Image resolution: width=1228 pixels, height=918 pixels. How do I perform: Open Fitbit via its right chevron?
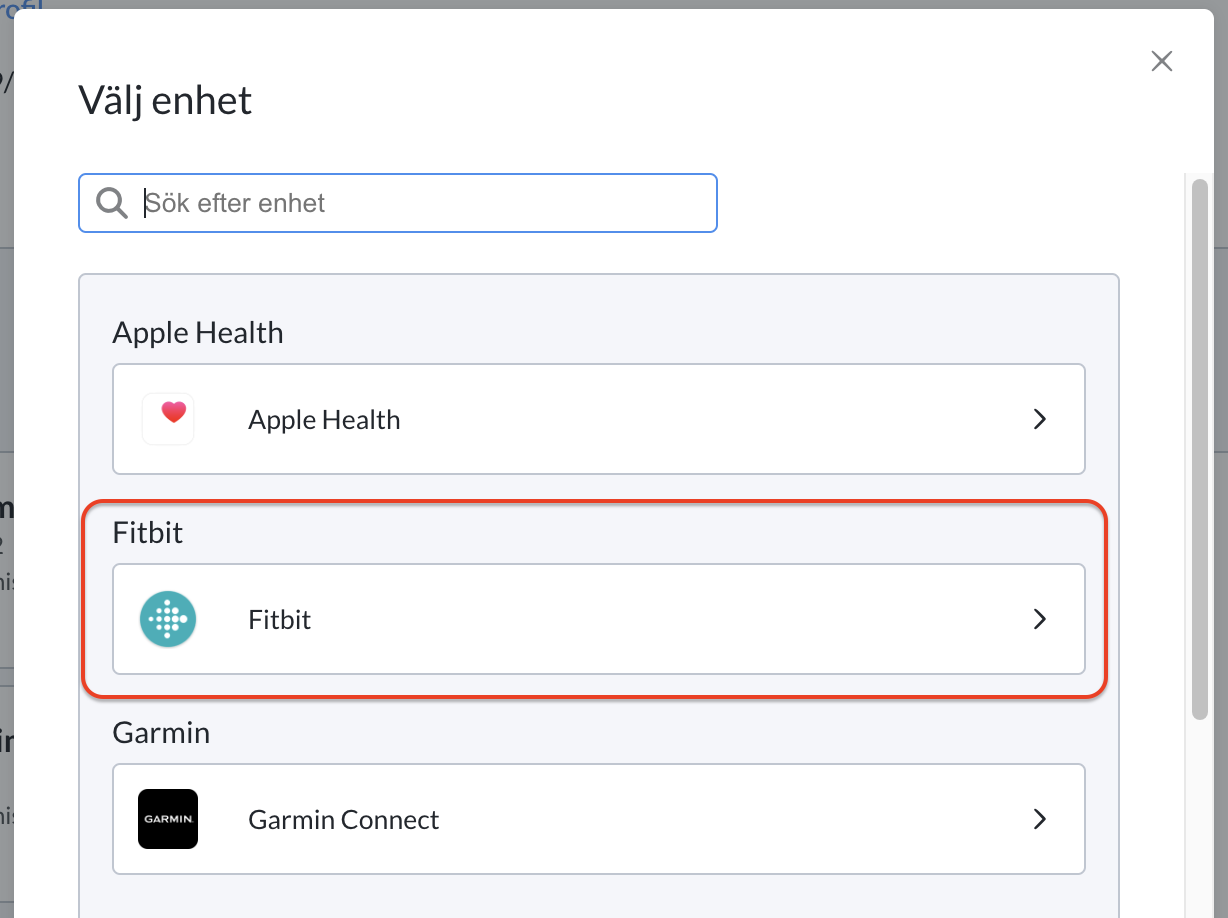(1040, 619)
